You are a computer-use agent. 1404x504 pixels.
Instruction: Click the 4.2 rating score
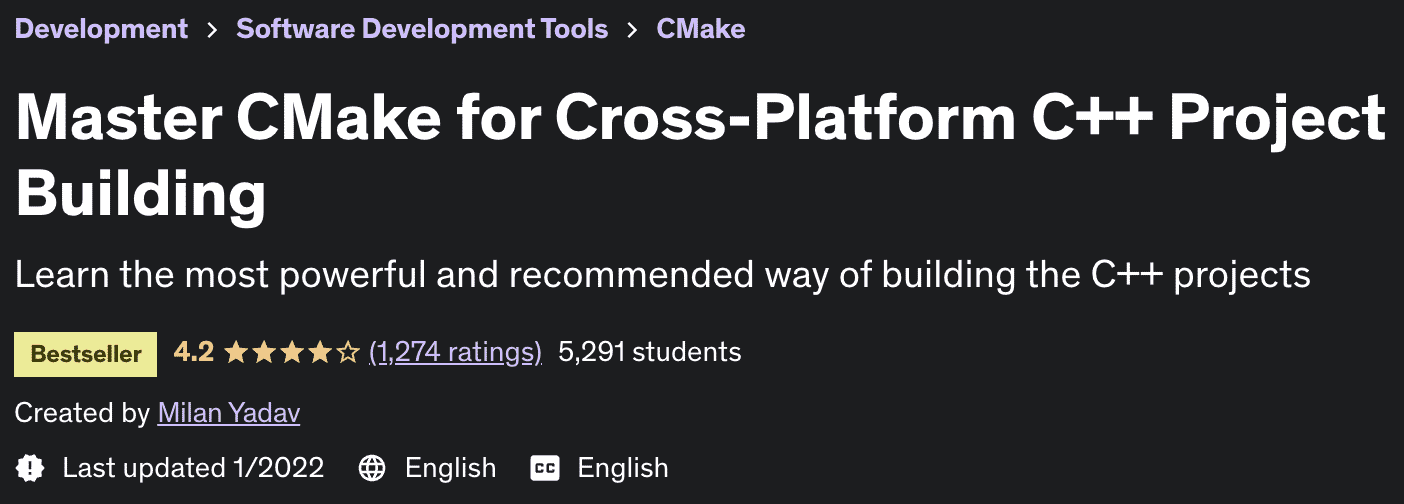194,352
